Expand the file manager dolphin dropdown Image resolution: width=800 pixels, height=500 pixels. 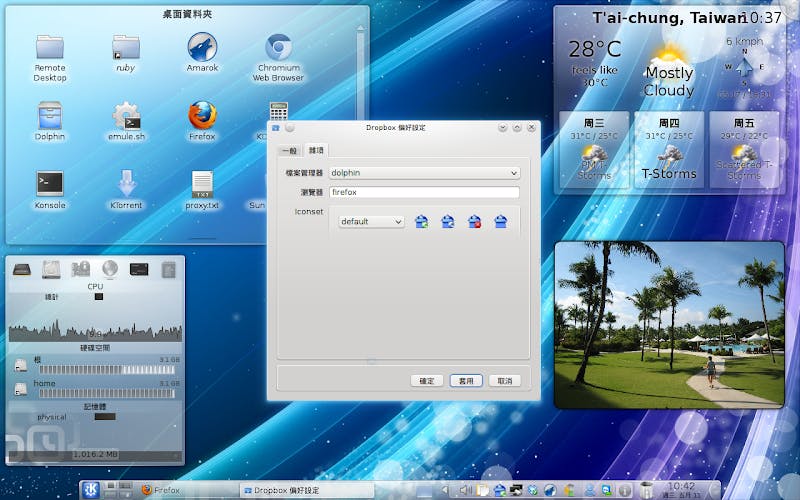click(424, 173)
